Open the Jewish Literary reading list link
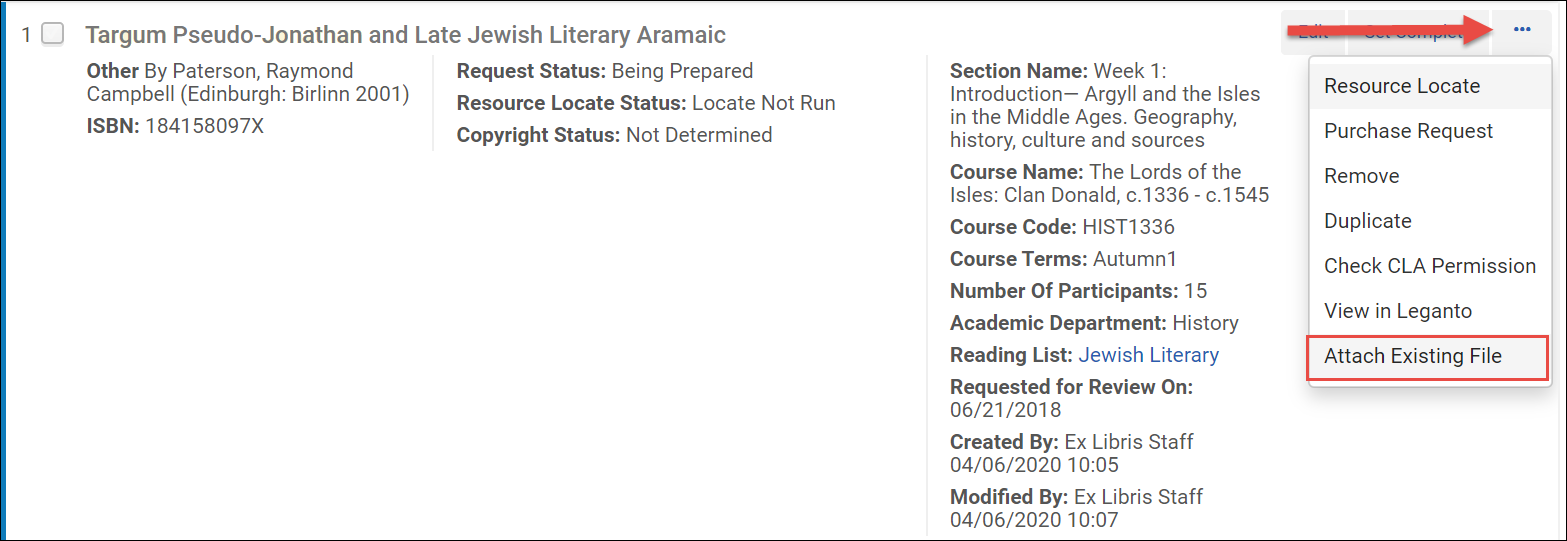The height and width of the screenshot is (541, 1567). (1148, 355)
